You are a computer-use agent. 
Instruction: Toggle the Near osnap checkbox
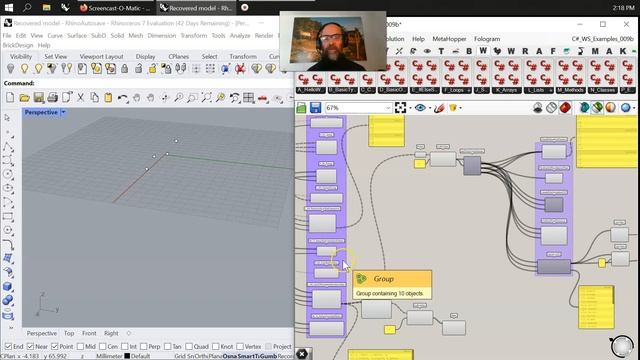(x=30, y=347)
